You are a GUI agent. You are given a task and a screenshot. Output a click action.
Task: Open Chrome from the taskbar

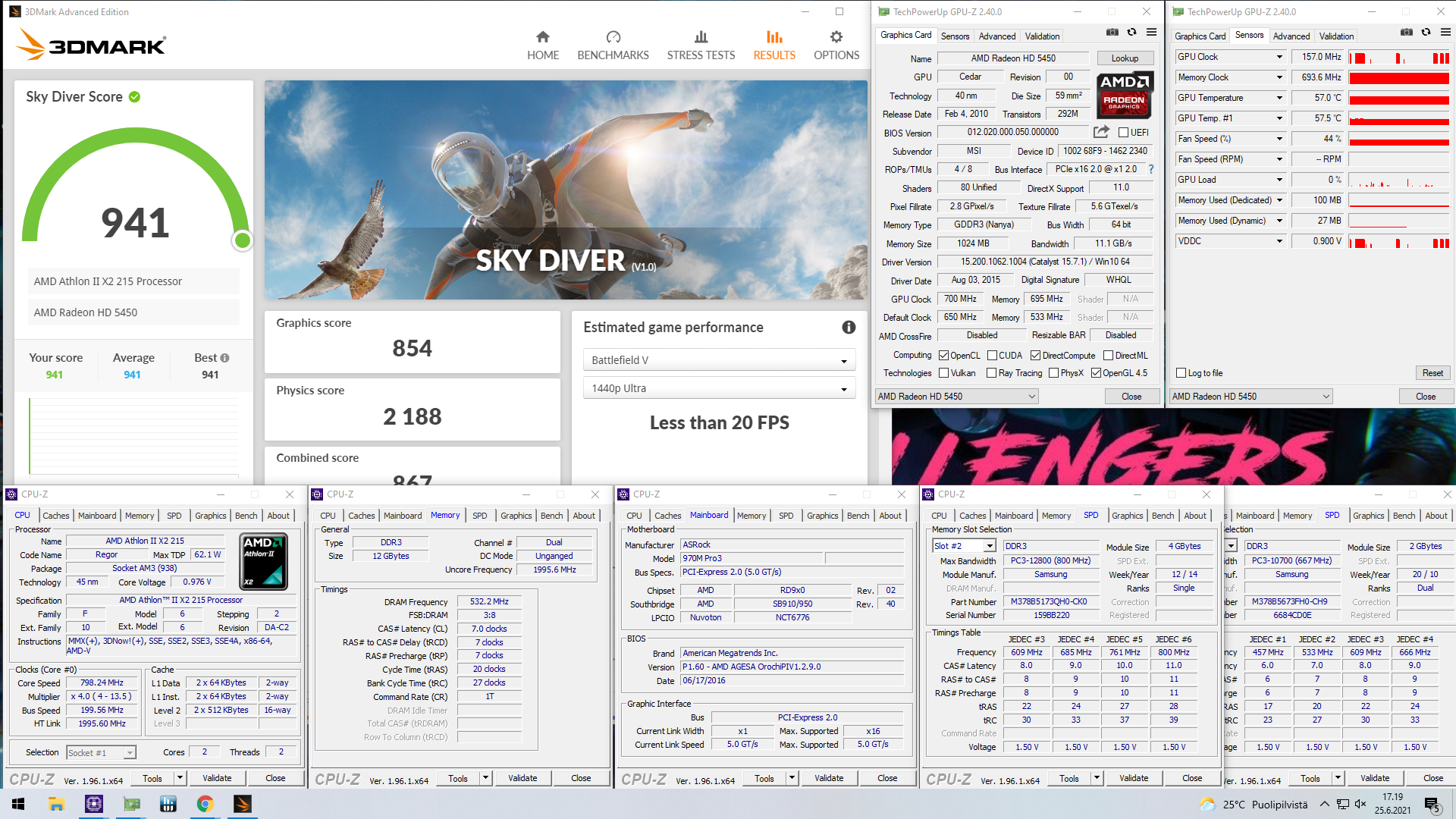pyautogui.click(x=205, y=804)
